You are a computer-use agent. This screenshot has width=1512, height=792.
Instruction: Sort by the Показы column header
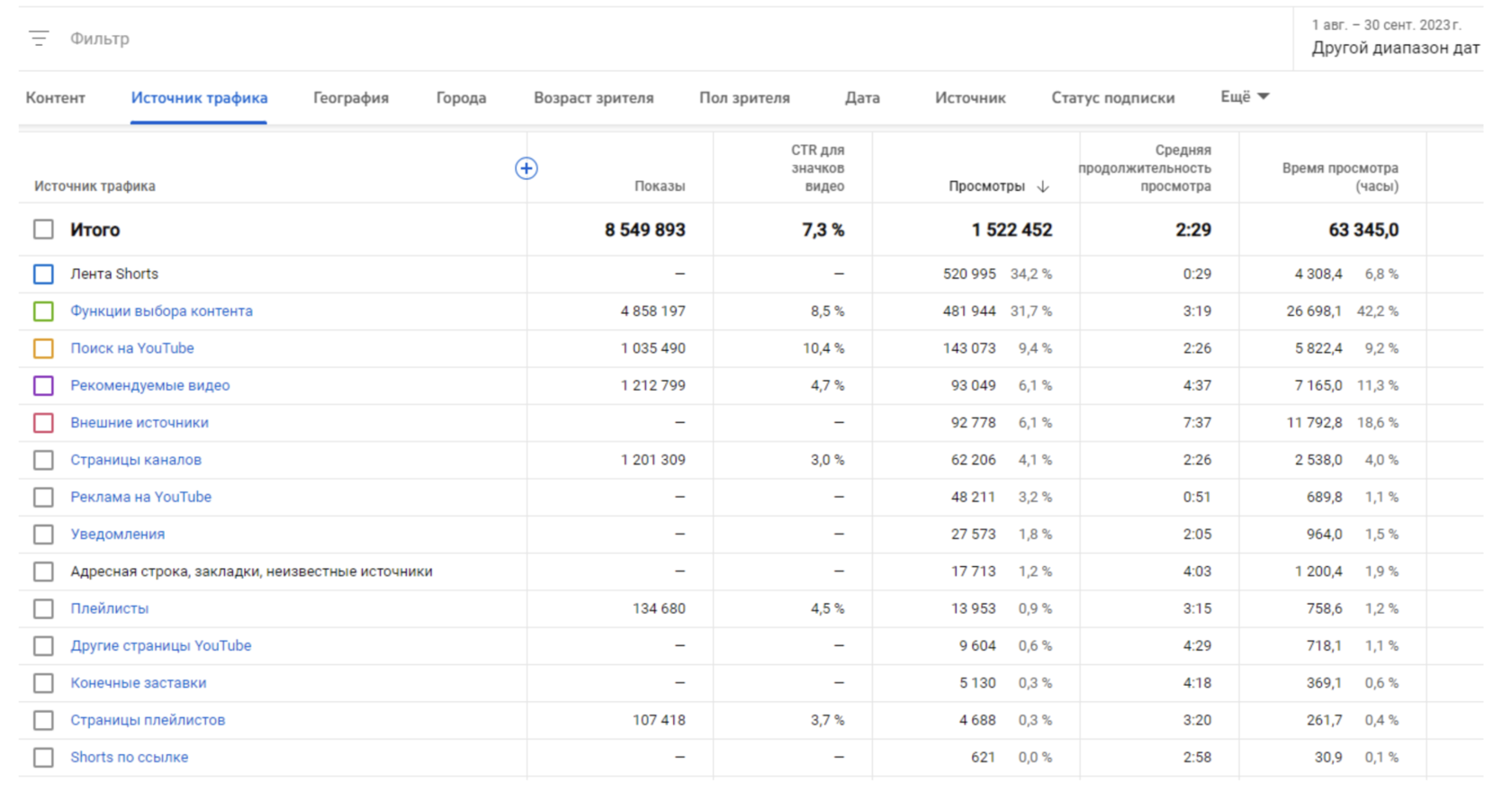point(660,186)
